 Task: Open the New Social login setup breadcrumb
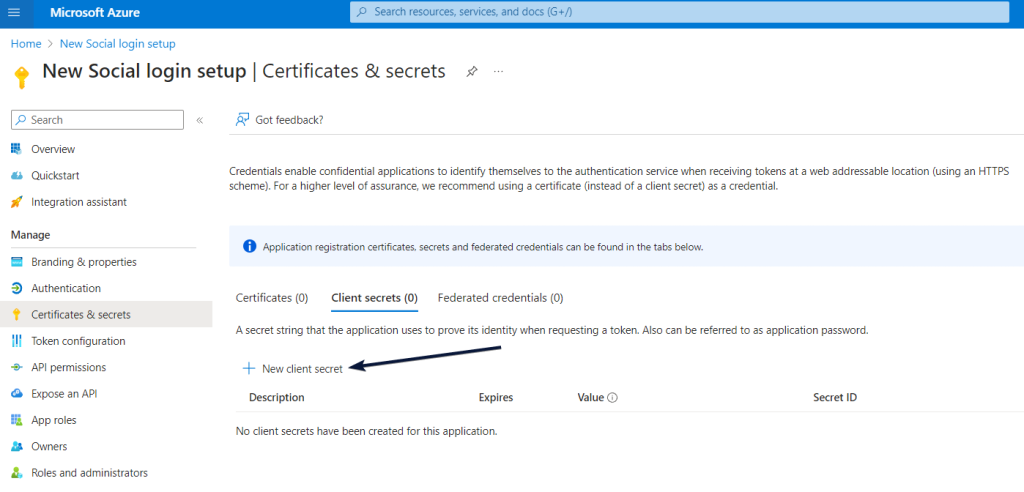click(117, 44)
